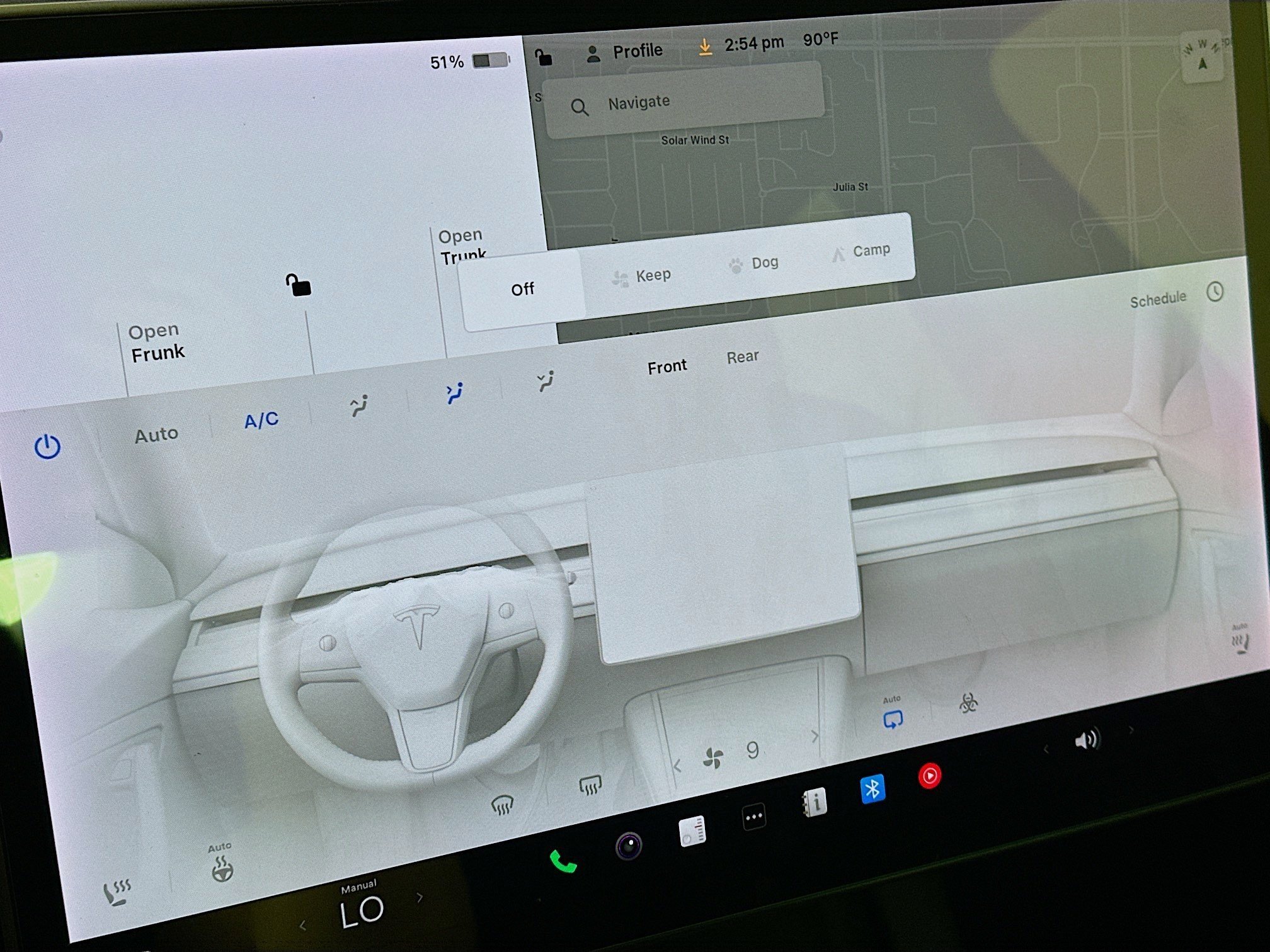Open the Phone app

(563, 861)
